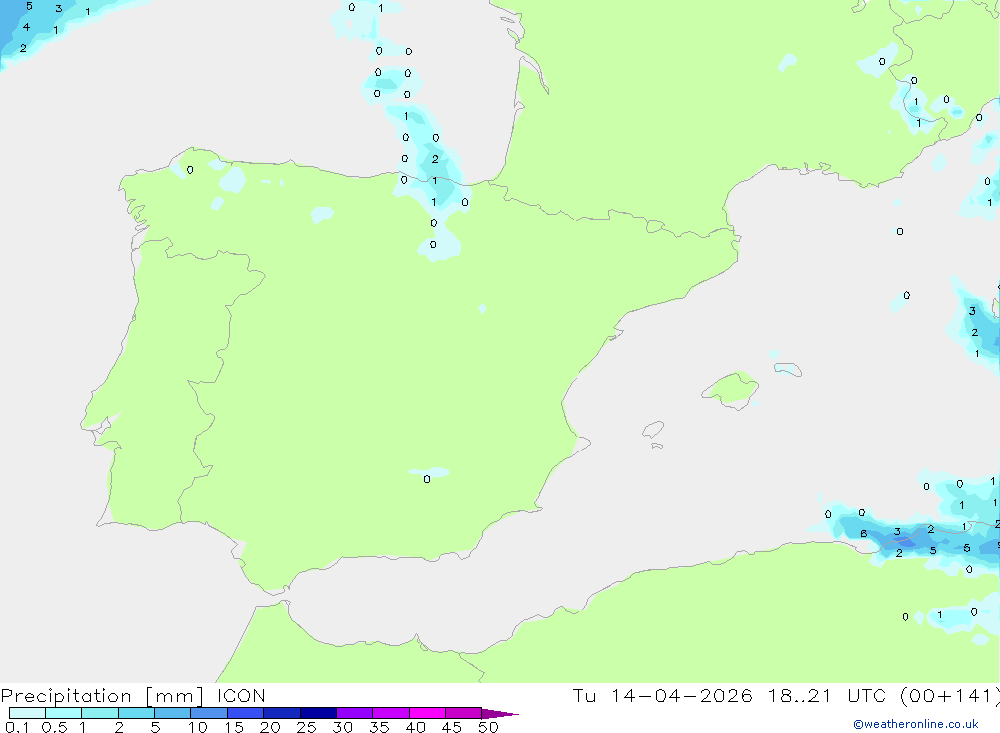Pick the 20–25 mm legend color swatch
The height and width of the screenshot is (733, 1000).
pos(282,713)
